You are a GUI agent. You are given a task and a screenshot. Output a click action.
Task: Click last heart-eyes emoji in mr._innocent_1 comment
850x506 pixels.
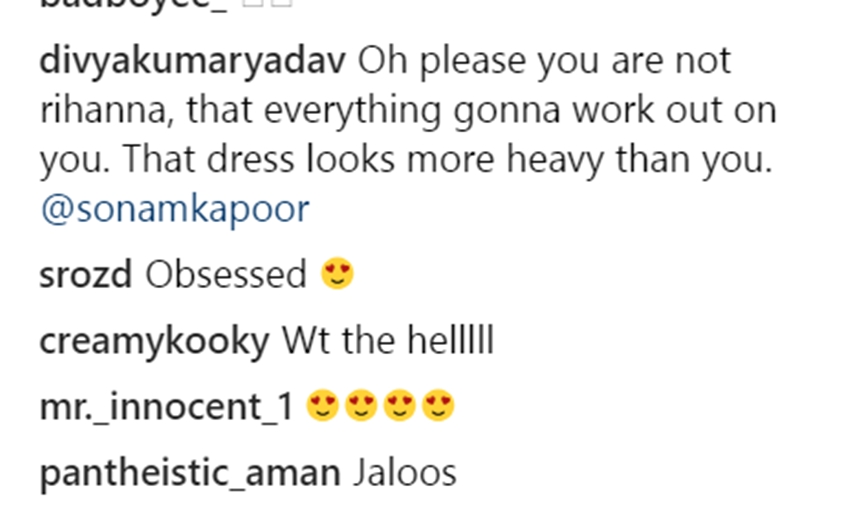pos(438,405)
